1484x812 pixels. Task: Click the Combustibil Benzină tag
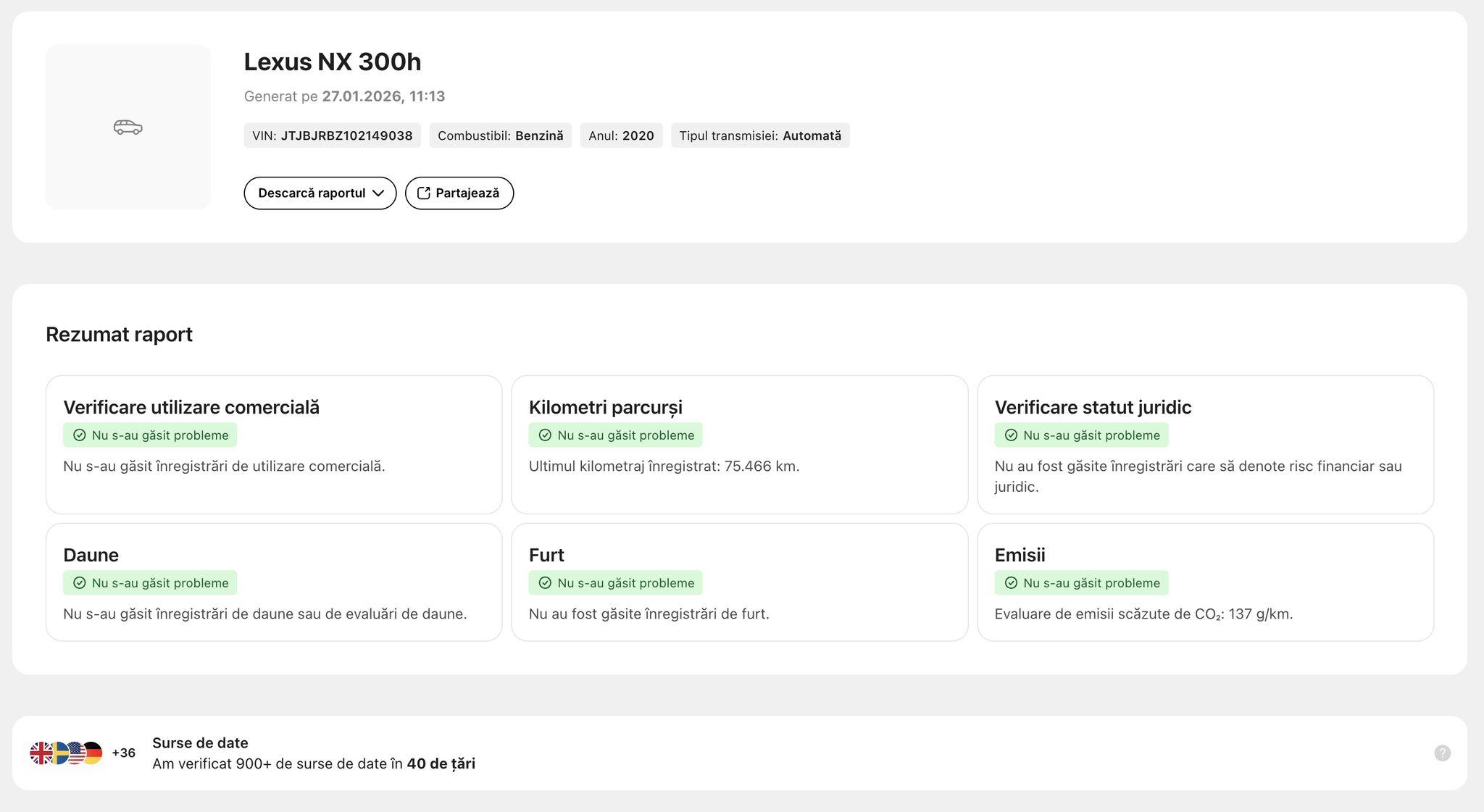500,135
